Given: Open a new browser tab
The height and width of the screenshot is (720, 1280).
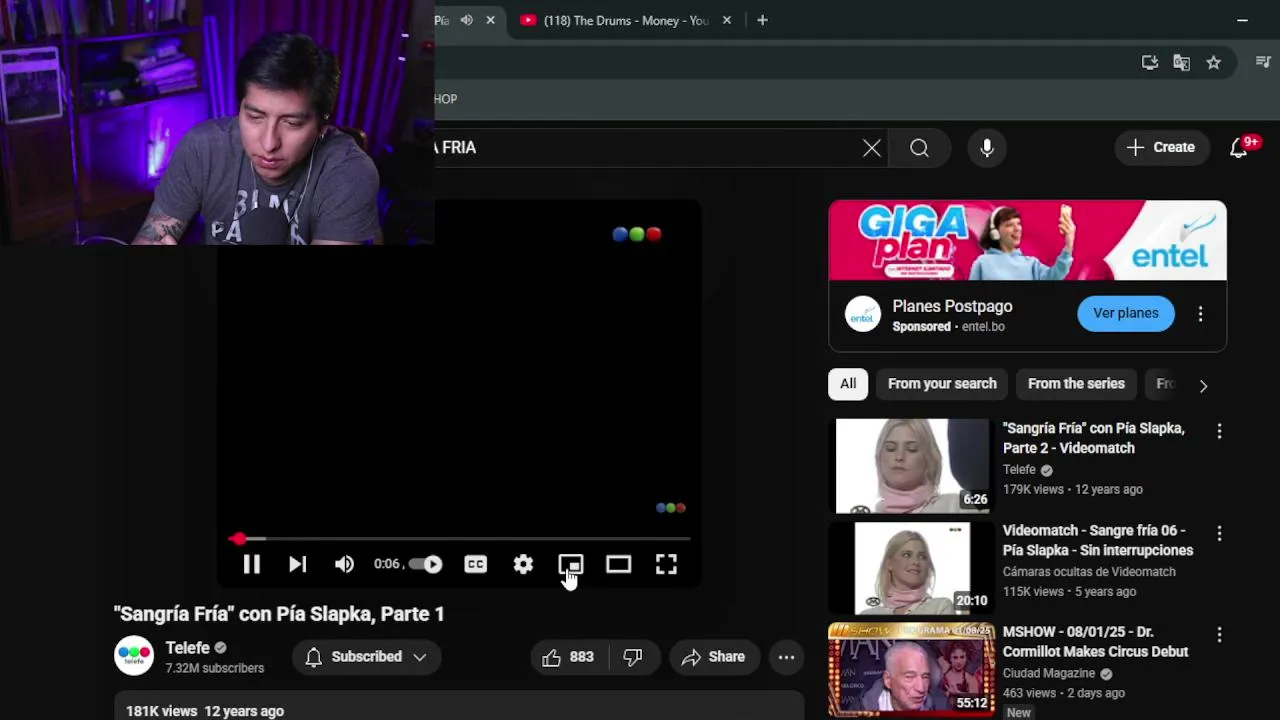Looking at the screenshot, I should coord(762,20).
